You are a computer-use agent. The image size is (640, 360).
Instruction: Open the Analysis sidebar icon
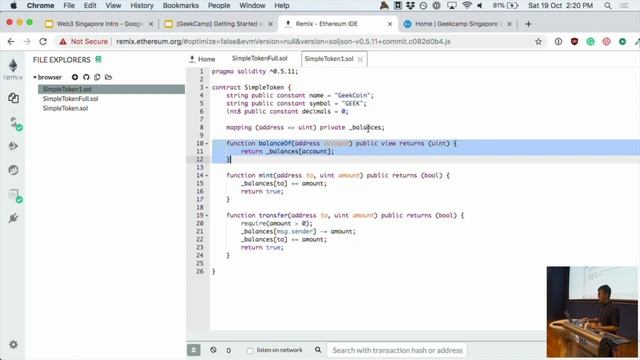coord(13,170)
